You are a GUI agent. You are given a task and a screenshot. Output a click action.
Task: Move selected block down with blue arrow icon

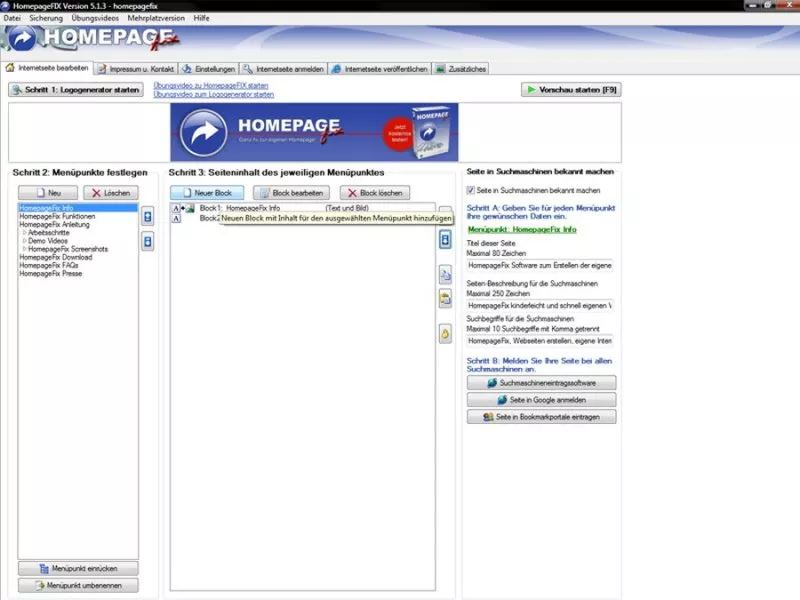pyautogui.click(x=445, y=240)
